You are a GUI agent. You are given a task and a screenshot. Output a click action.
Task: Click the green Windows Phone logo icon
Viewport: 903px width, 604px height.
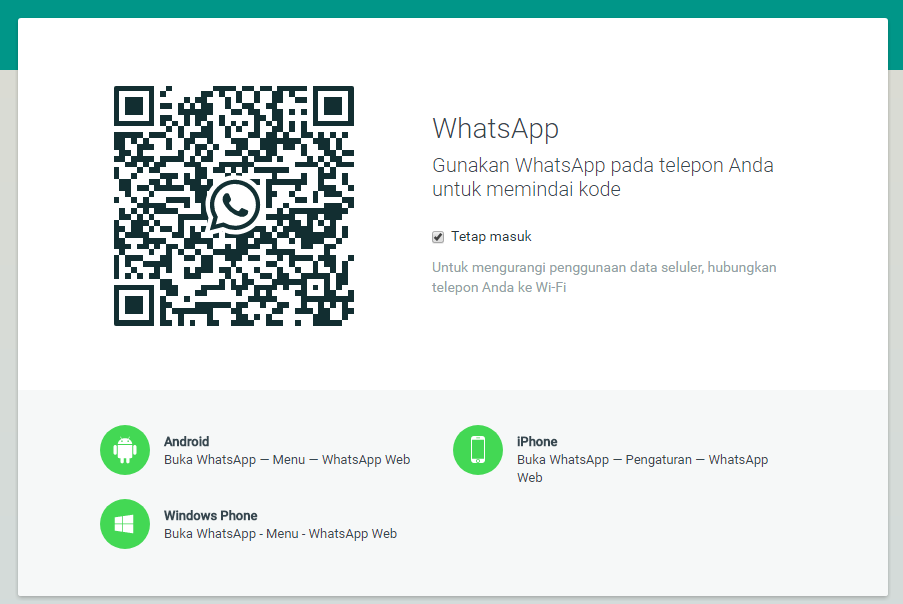pyautogui.click(x=125, y=524)
